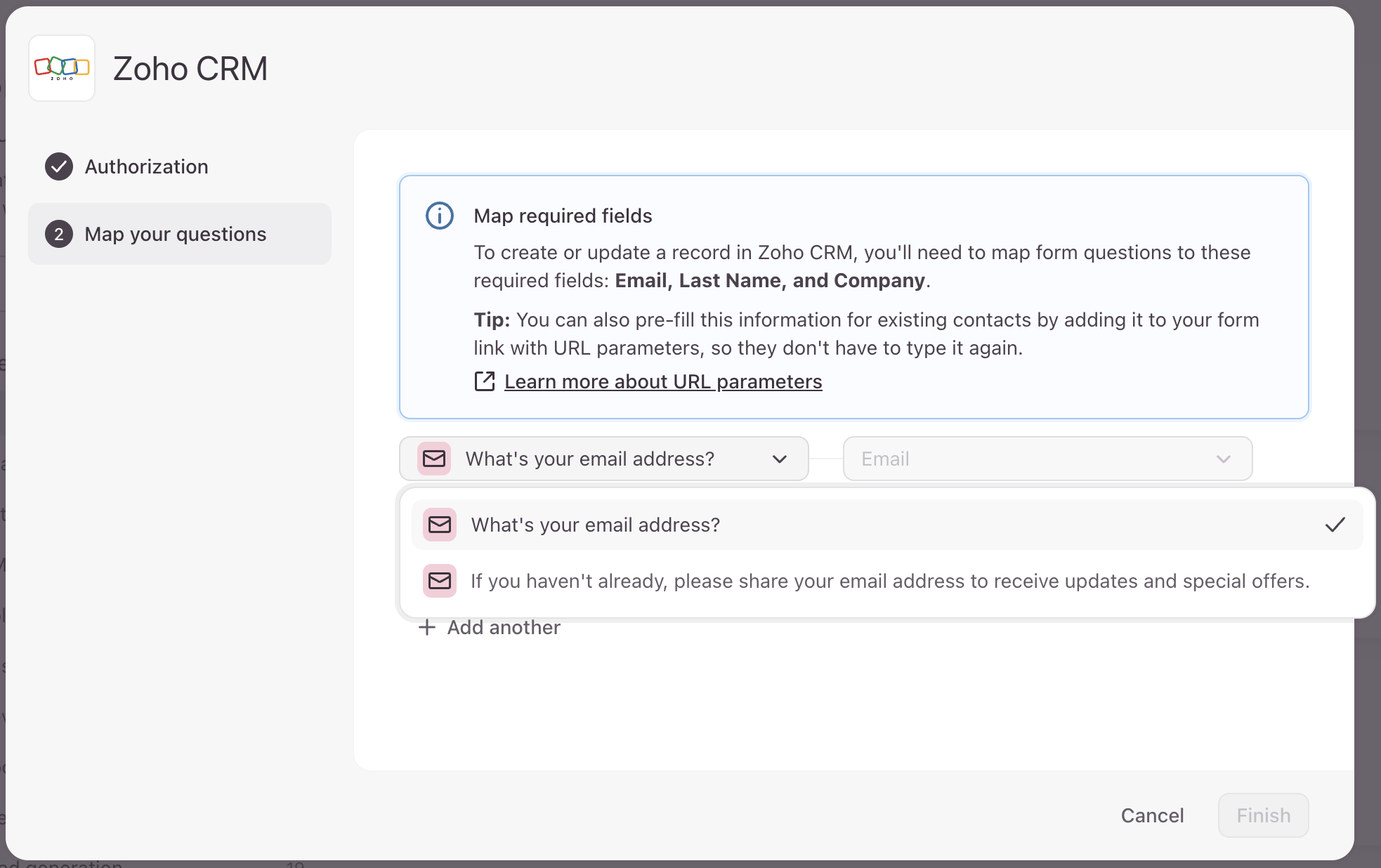Viewport: 1381px width, 868px height.
Task: Go to the Authorization step
Action: [180, 166]
